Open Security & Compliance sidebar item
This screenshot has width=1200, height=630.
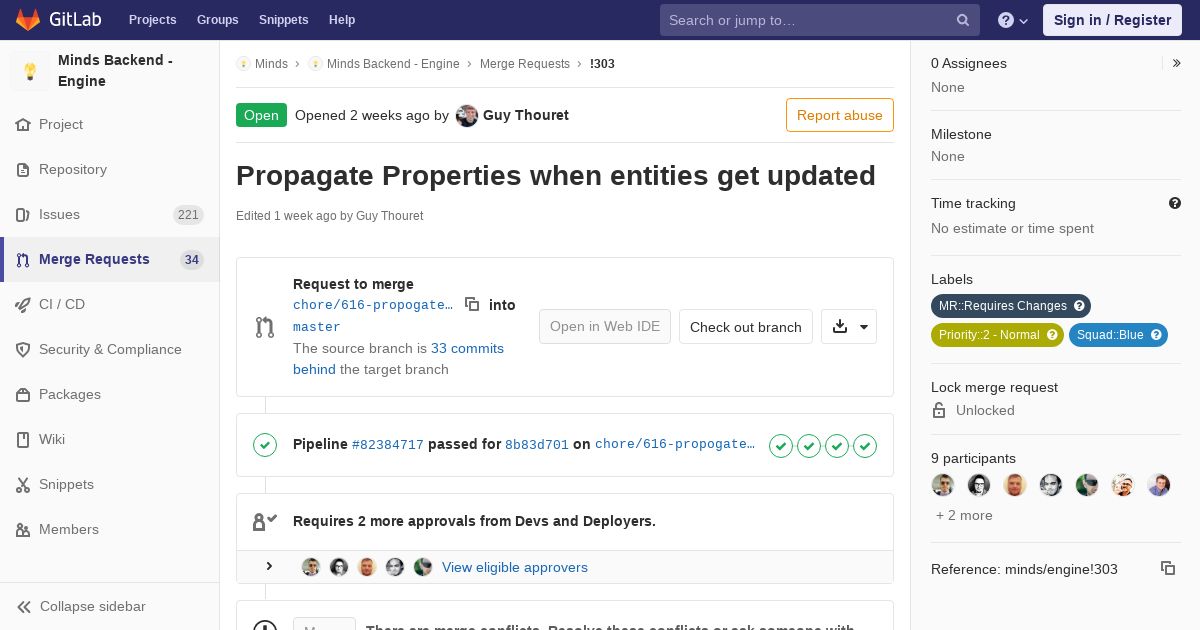tap(110, 349)
